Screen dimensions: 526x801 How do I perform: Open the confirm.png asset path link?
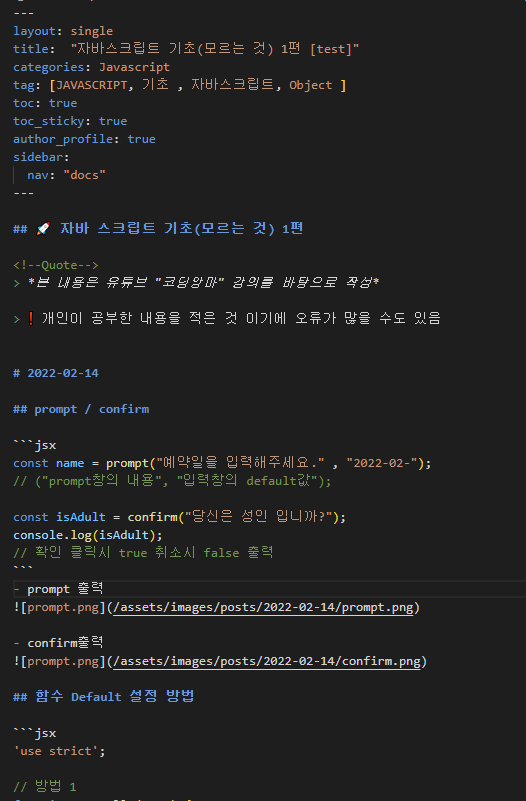[267, 662]
